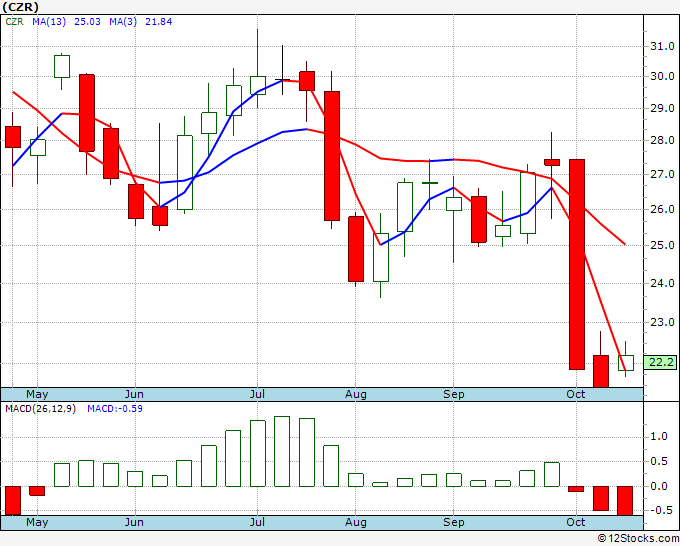Click the Jun label on price chart axis

134,394
